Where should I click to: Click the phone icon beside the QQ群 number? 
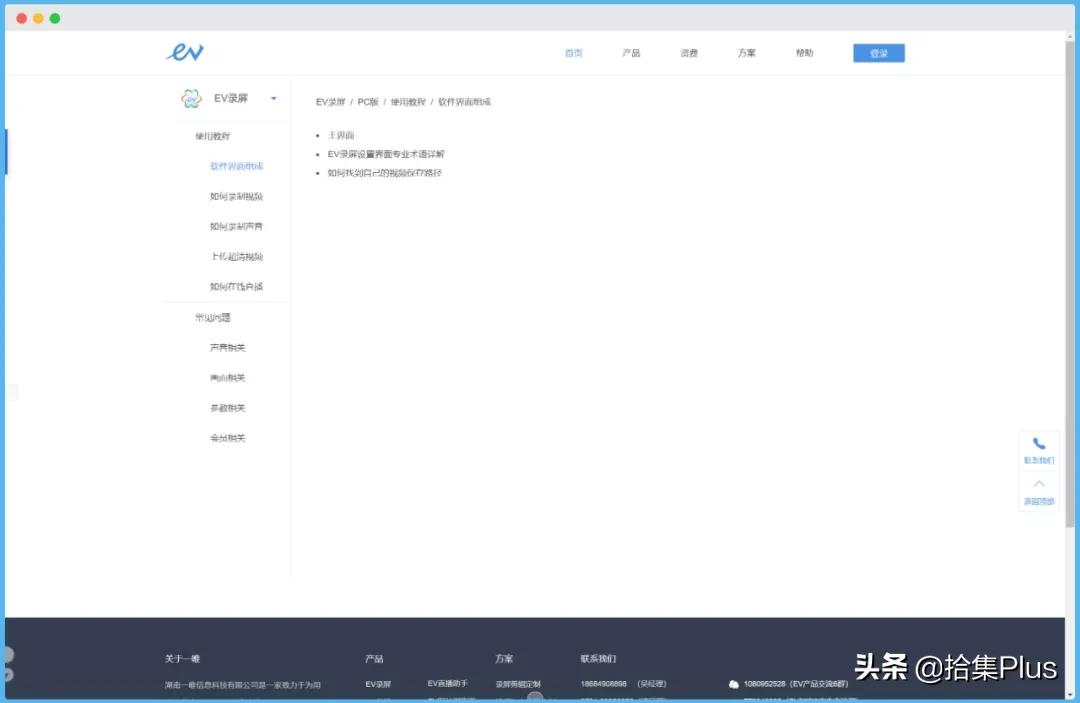pyautogui.click(x=734, y=684)
